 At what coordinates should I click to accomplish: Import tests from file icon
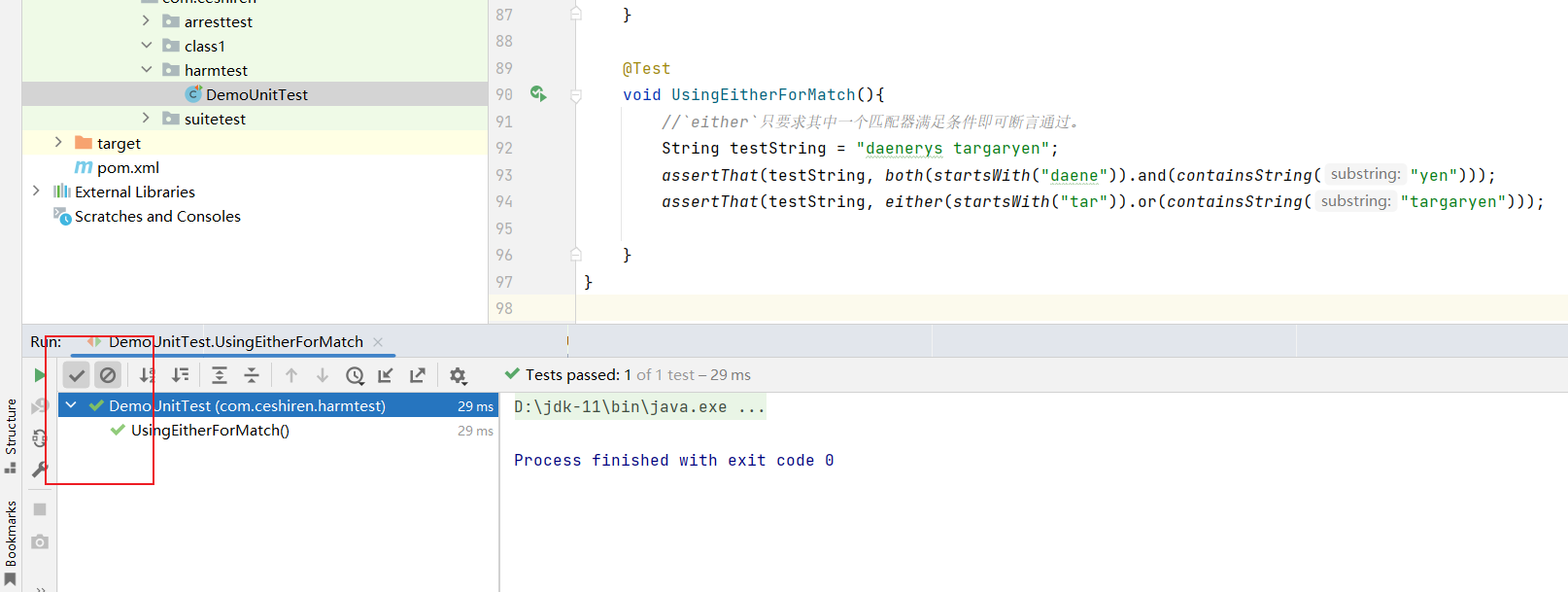pos(386,375)
